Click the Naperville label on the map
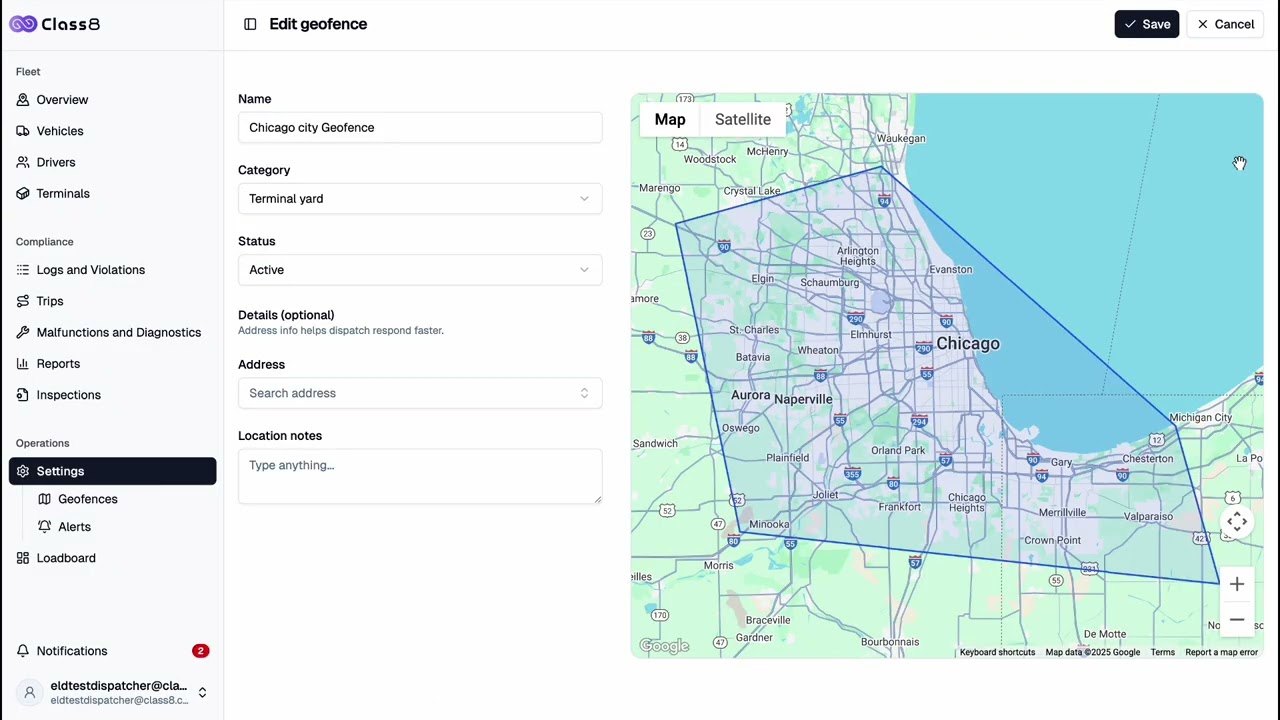 click(803, 399)
